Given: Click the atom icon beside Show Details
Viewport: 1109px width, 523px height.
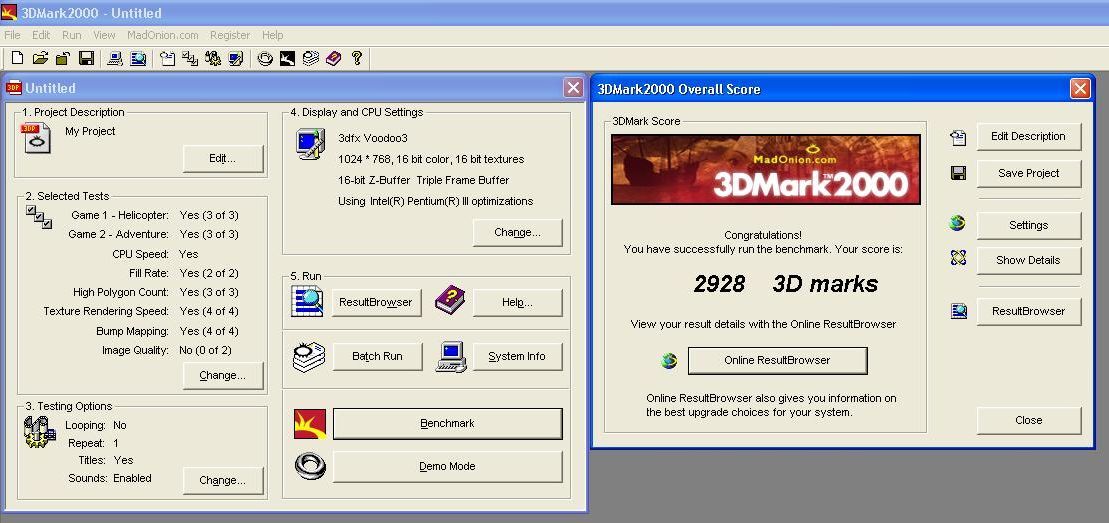Looking at the screenshot, I should pyautogui.click(x=958, y=259).
